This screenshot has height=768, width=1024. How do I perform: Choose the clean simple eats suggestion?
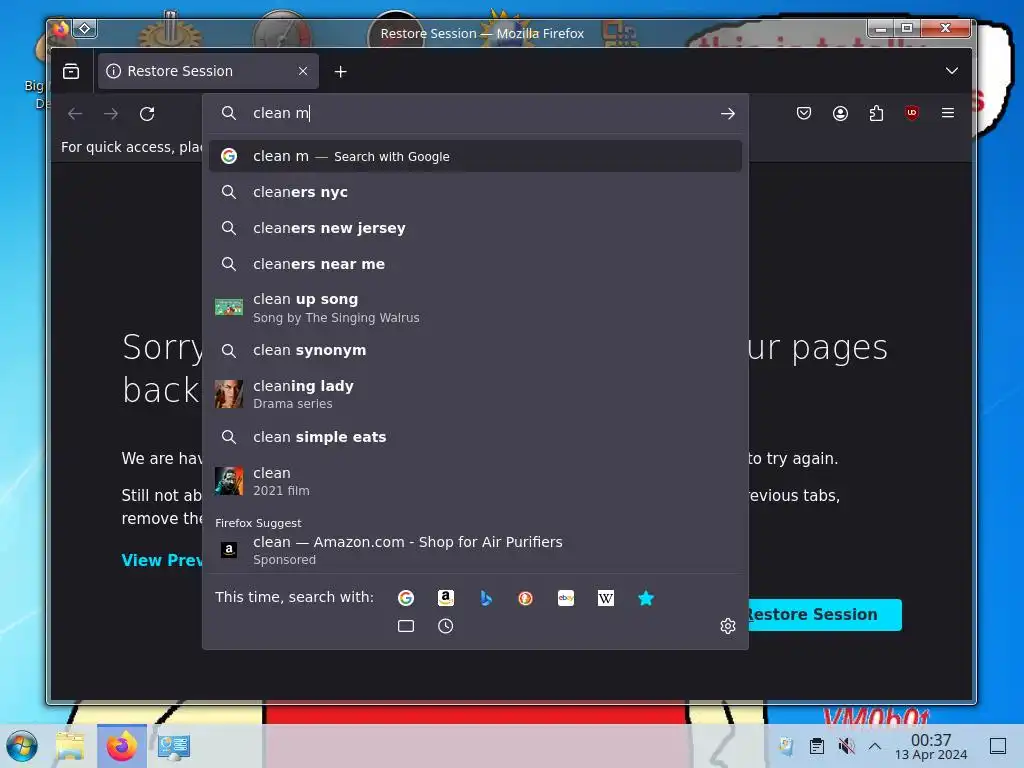475,437
